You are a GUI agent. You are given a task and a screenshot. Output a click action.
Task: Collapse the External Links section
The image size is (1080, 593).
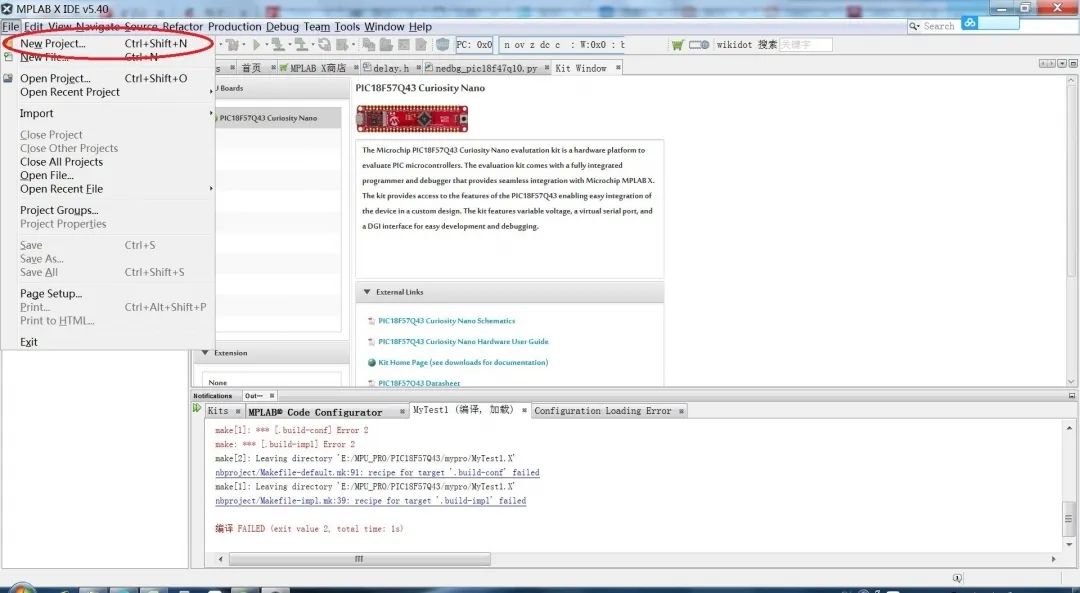coord(364,292)
